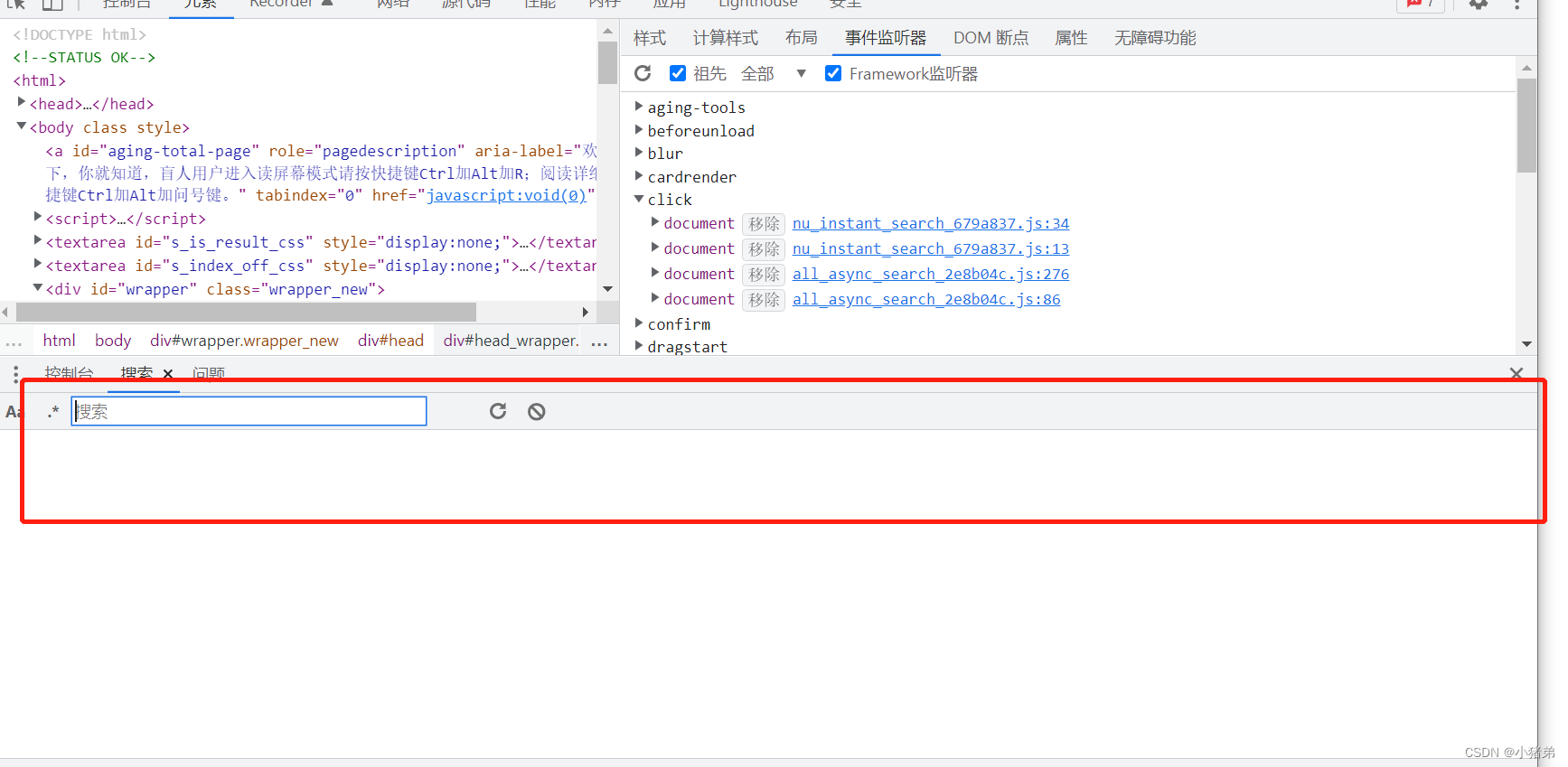Open the 控制台 drawer tab
Screen dimensions: 1568x767
[70, 373]
